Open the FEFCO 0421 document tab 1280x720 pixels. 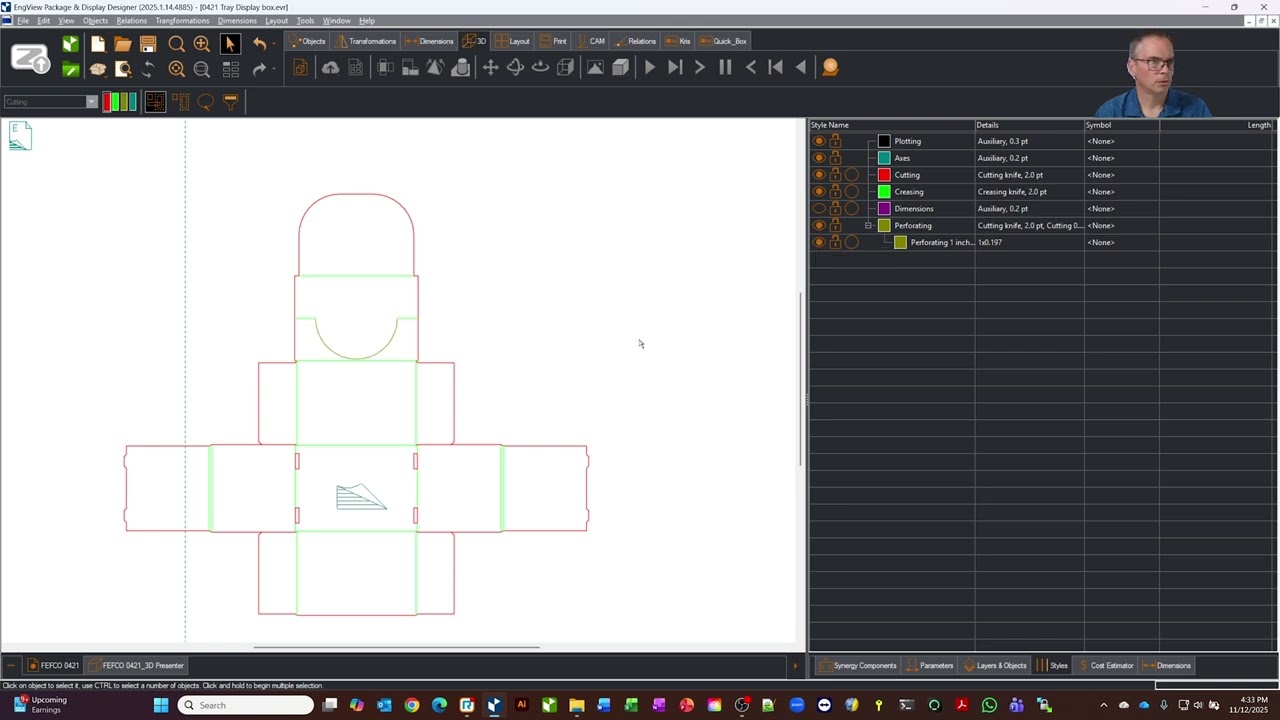point(53,665)
